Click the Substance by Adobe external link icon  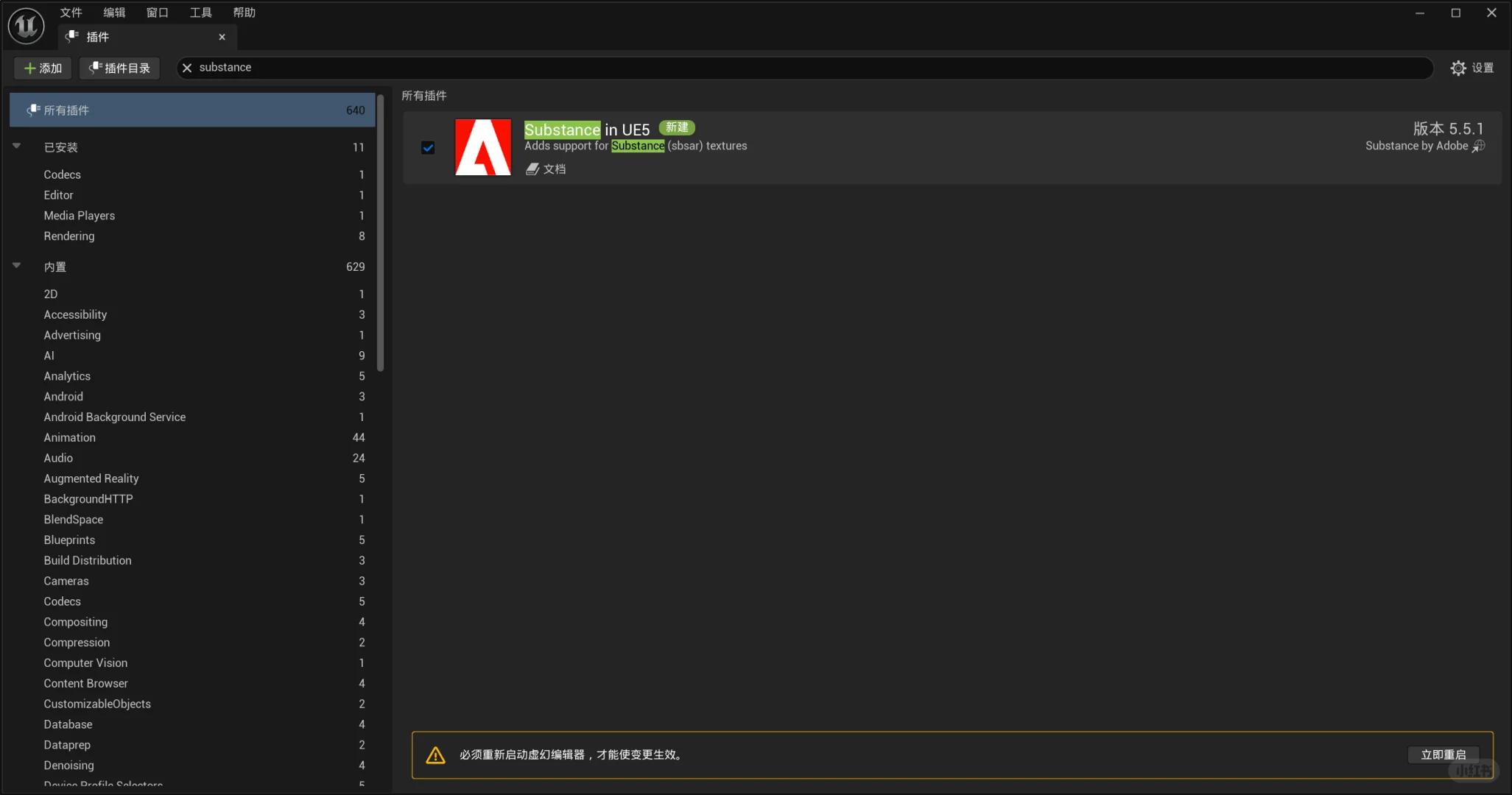[x=1478, y=146]
